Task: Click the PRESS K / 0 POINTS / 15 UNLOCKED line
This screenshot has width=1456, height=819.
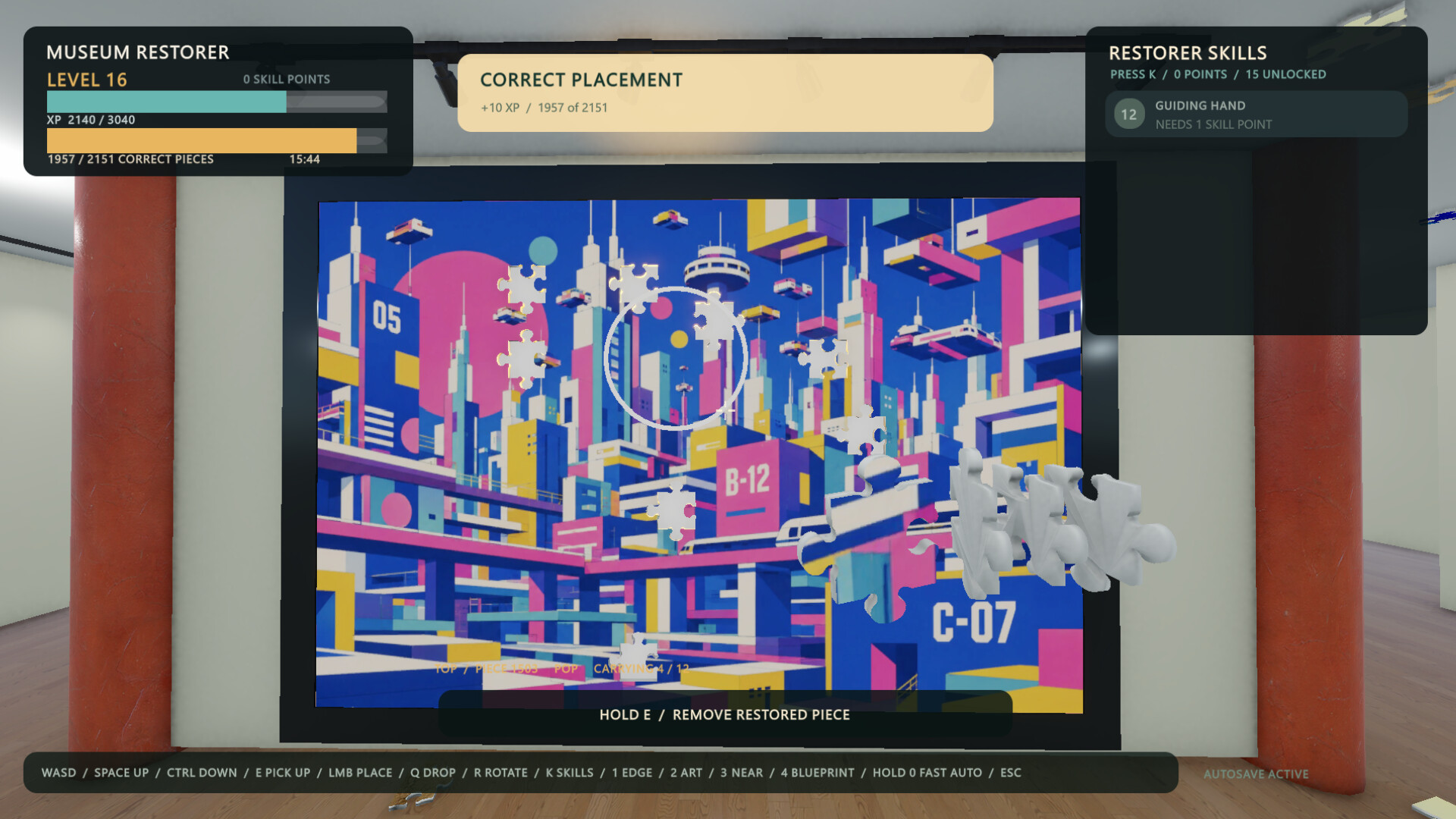Action: coord(1218,74)
